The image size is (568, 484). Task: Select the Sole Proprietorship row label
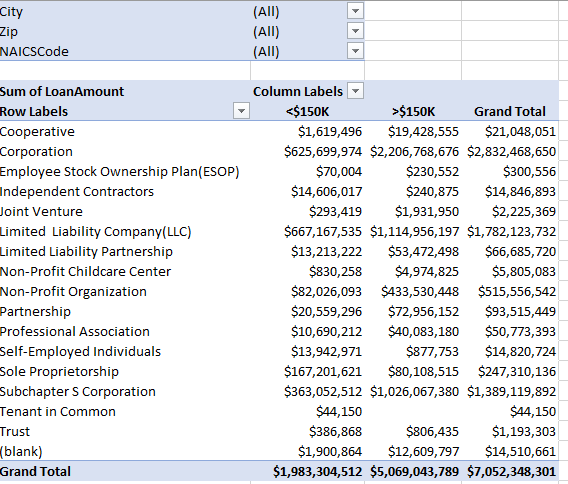[x=59, y=372]
